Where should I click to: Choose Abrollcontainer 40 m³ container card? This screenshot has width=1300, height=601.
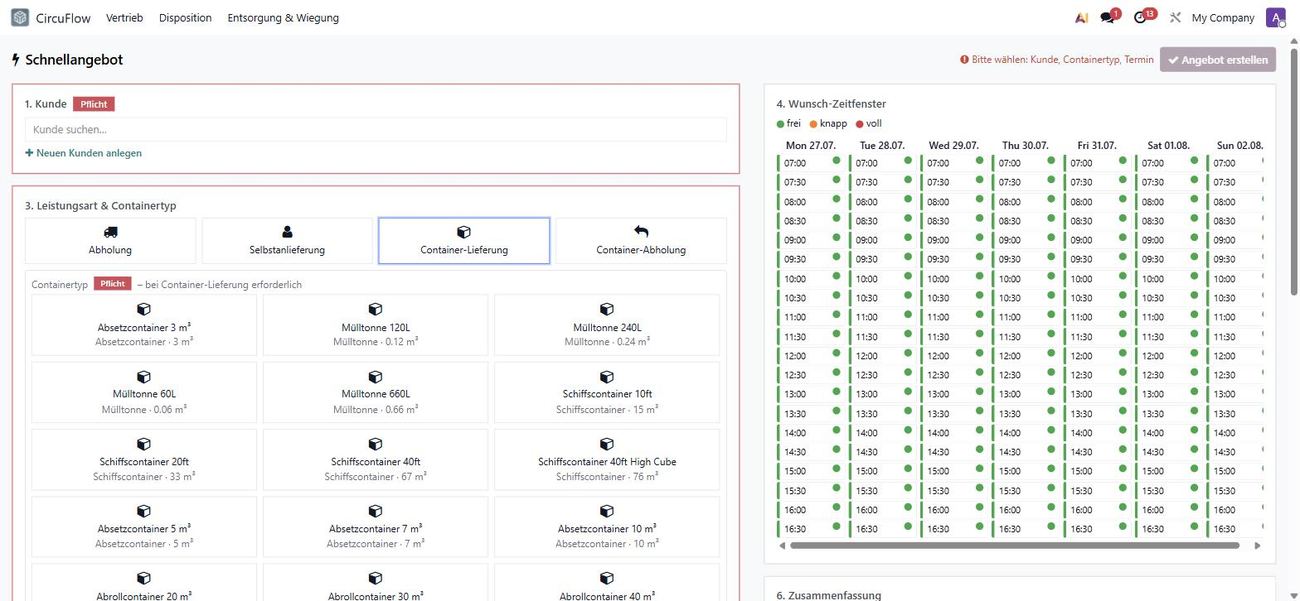click(x=607, y=583)
